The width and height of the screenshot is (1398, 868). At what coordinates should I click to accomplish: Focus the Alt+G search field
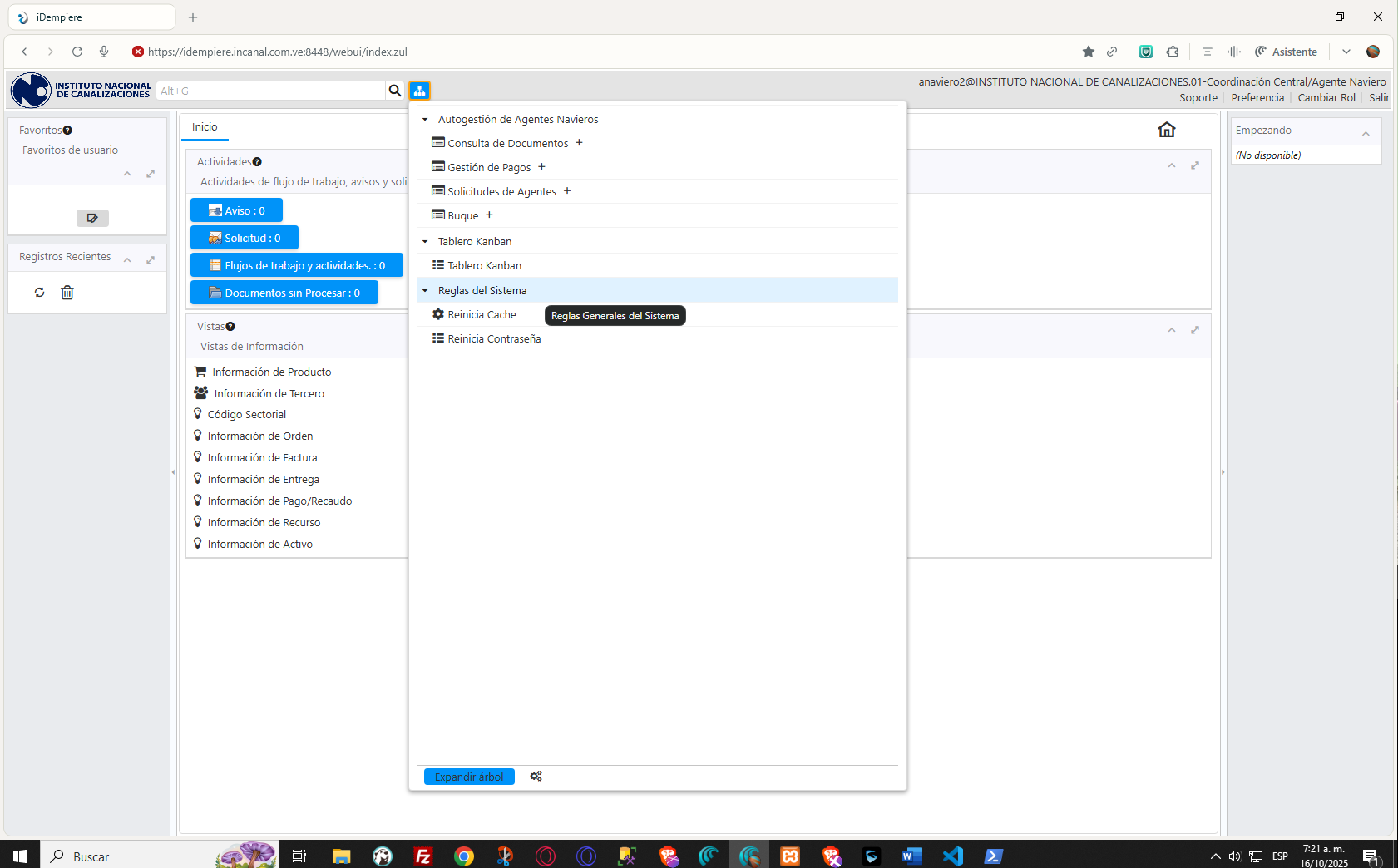[x=270, y=91]
